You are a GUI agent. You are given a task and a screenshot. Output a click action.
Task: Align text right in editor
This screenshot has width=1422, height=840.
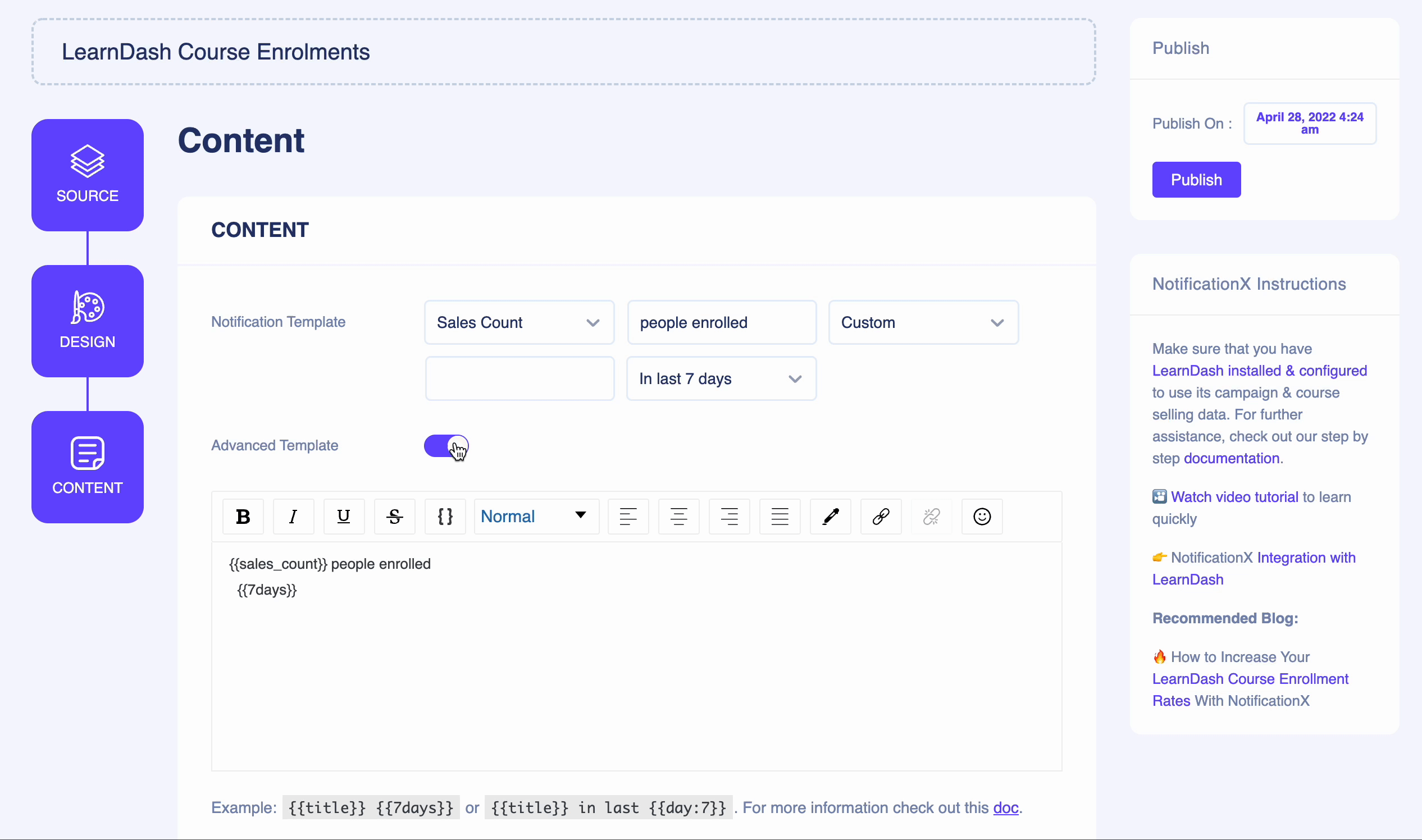click(729, 516)
